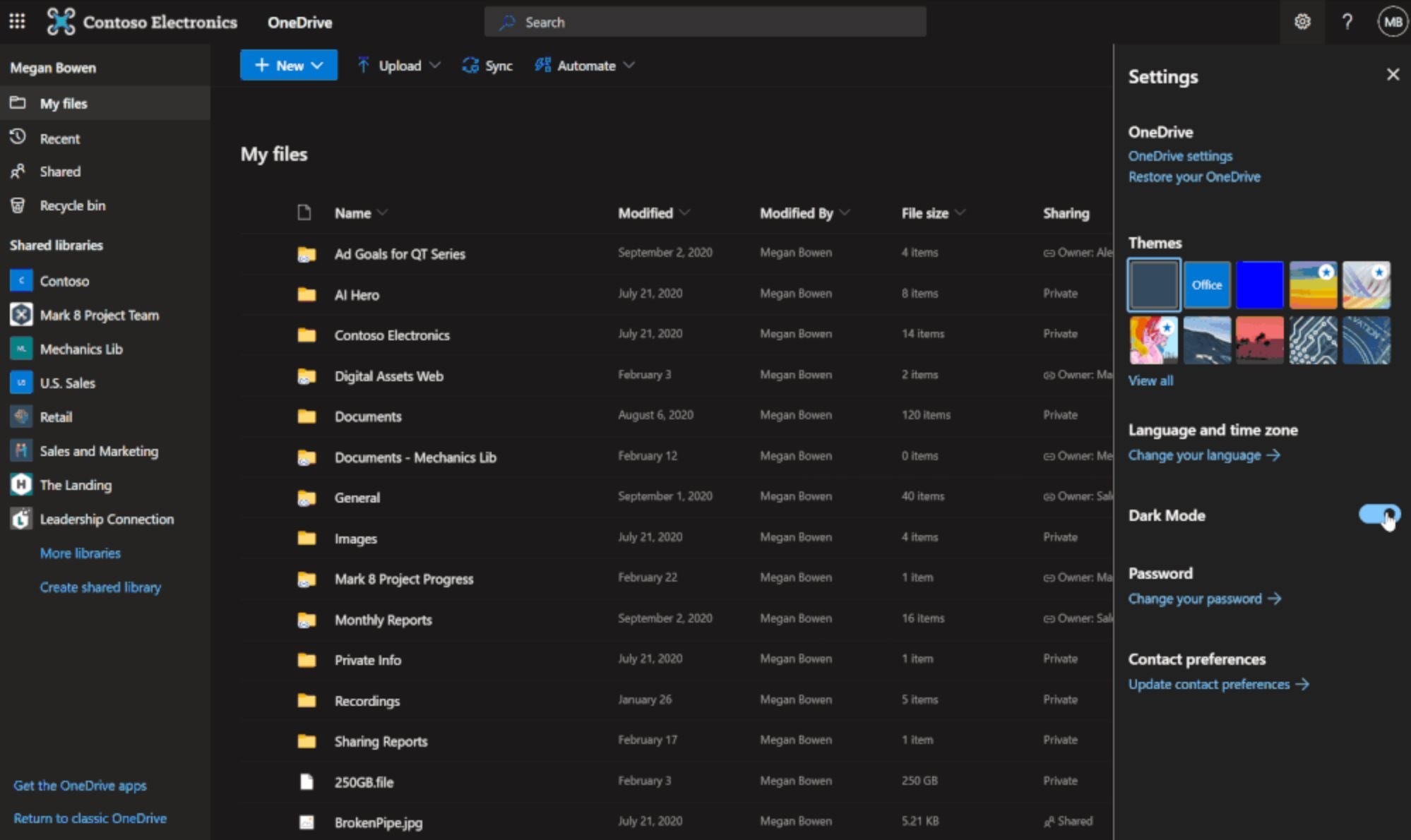
Task: Open the Documents - Mechanics Lib folder
Action: coord(415,457)
